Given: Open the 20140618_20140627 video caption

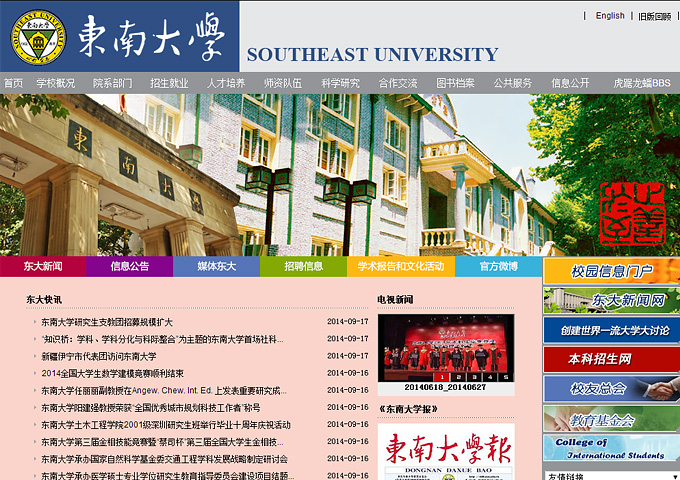Looking at the screenshot, I should [x=445, y=387].
